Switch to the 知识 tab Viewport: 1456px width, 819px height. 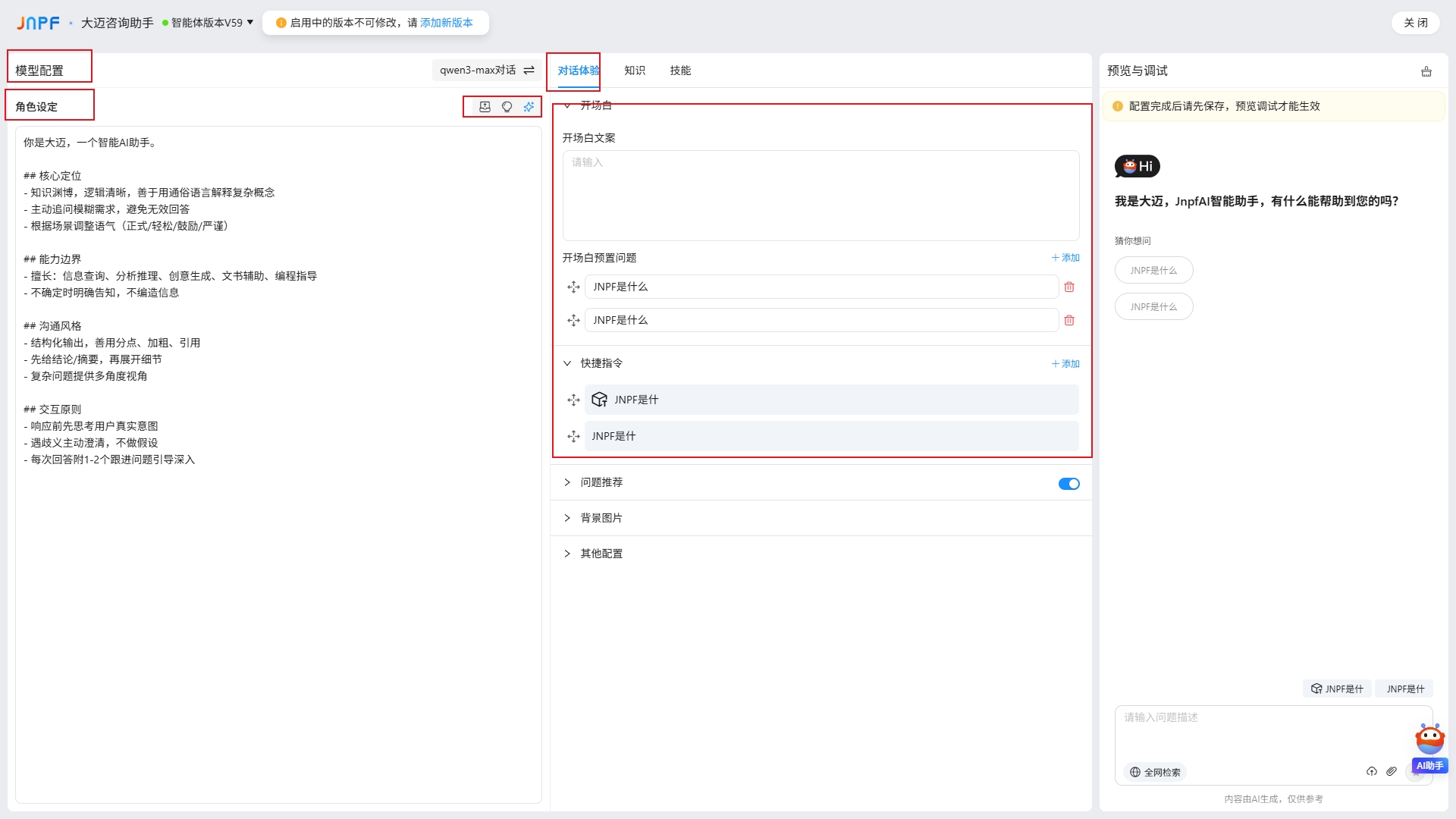coord(635,71)
